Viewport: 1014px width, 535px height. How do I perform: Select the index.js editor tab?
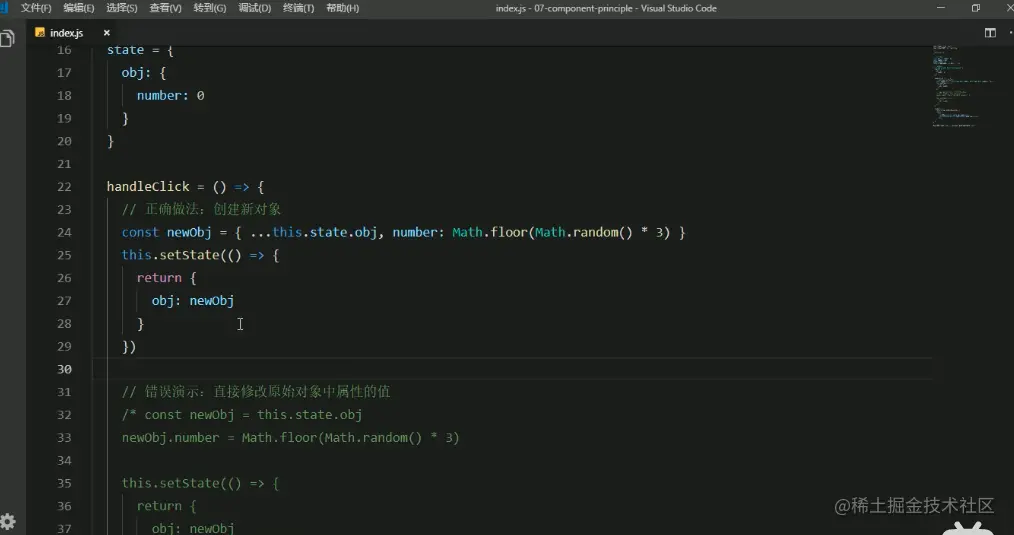[x=66, y=33]
